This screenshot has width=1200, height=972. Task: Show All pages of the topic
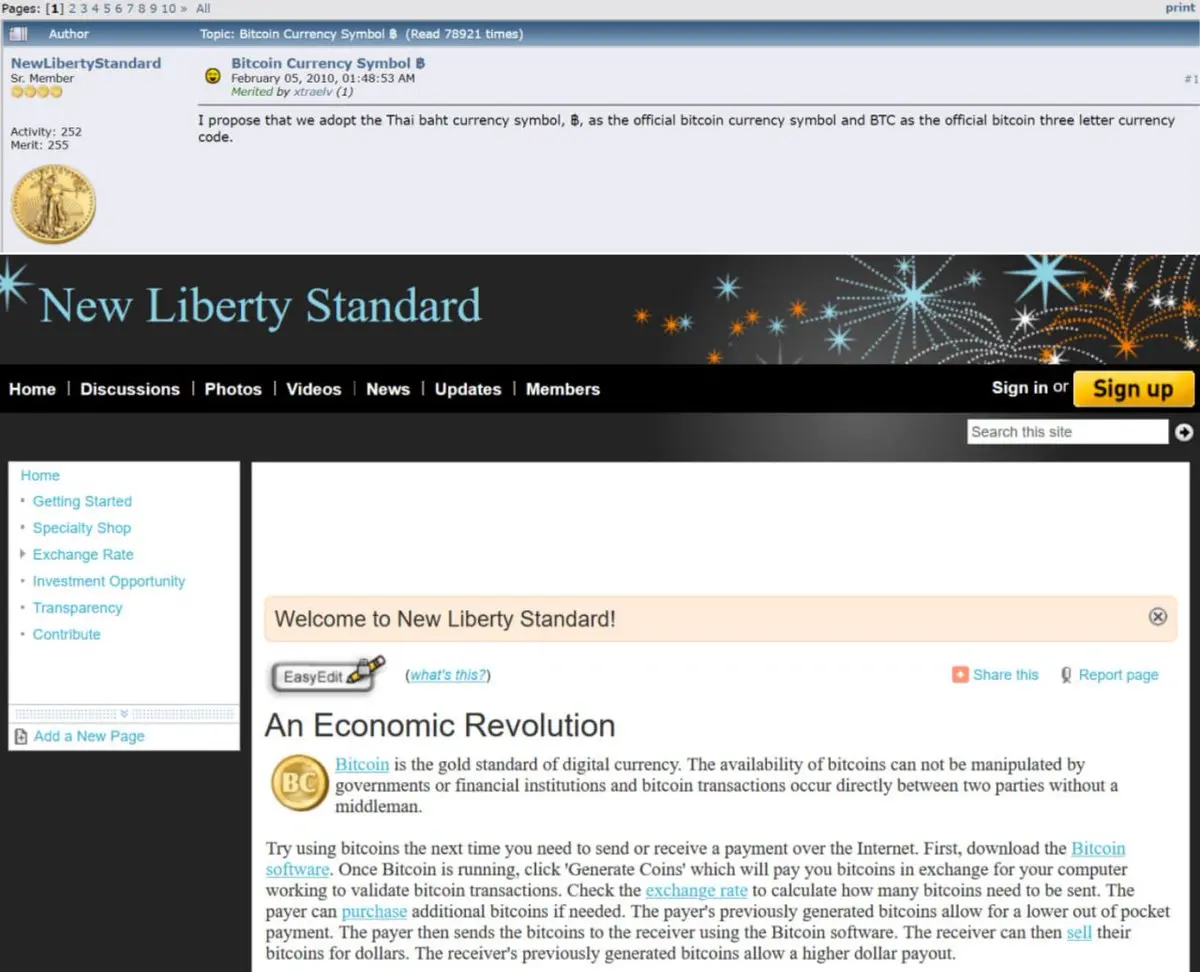203,8
